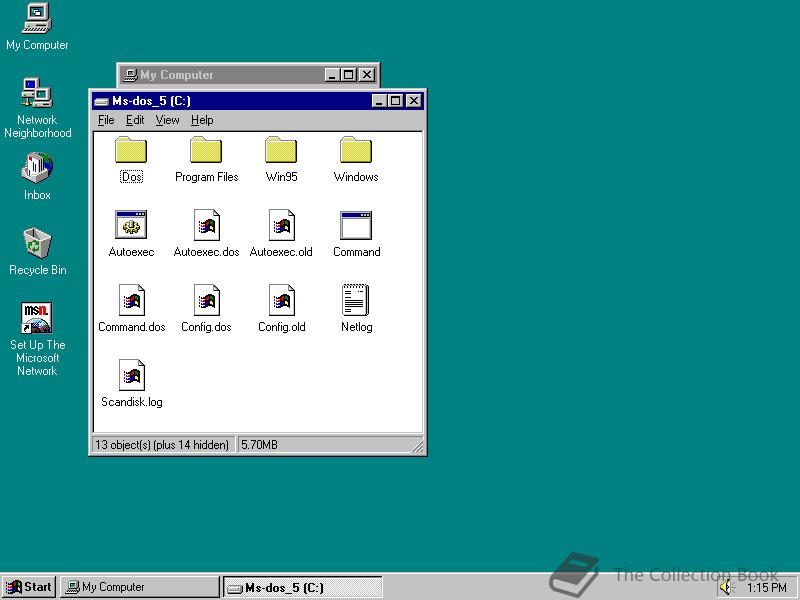This screenshot has width=800, height=600.
Task: Select the Recycle Bin desktop icon
Action: click(37, 243)
